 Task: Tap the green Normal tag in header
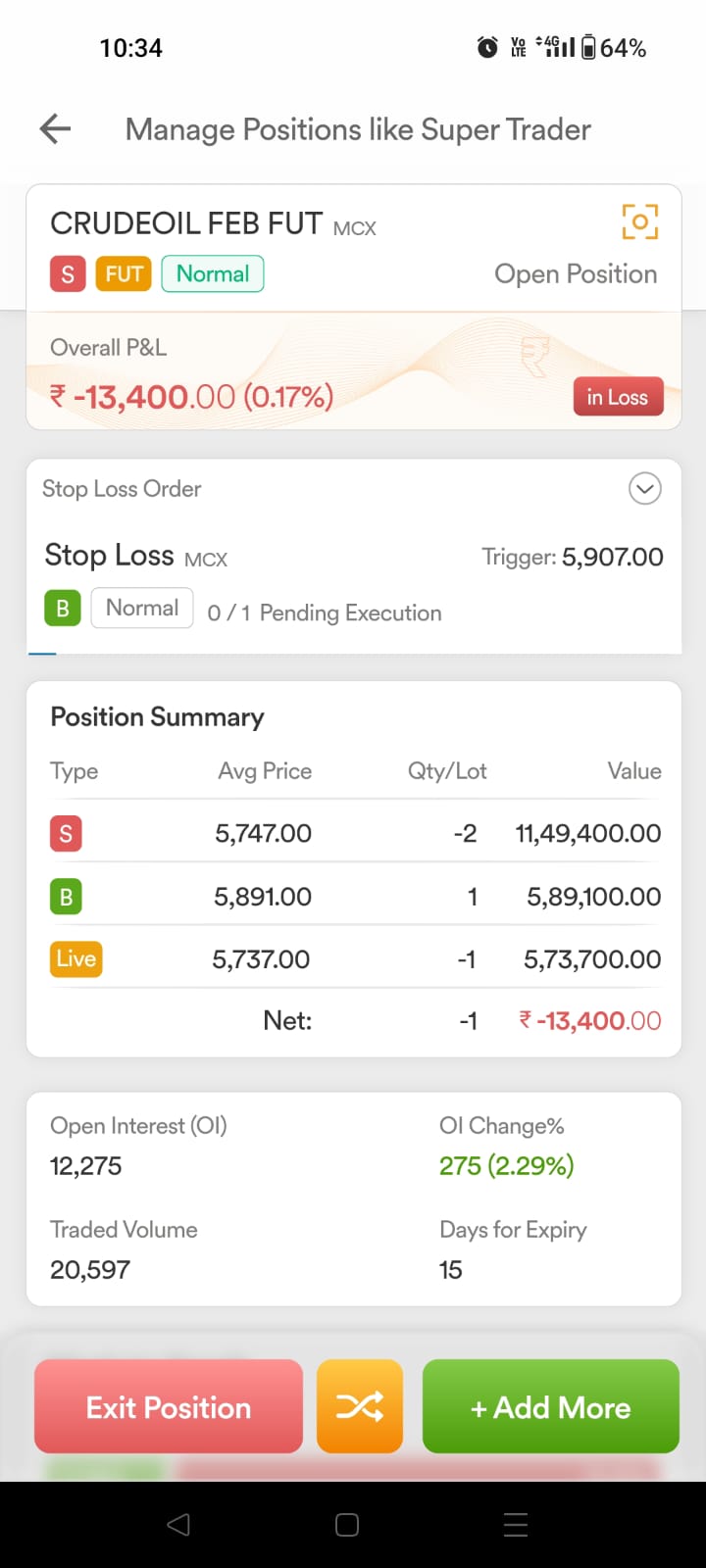(213, 274)
